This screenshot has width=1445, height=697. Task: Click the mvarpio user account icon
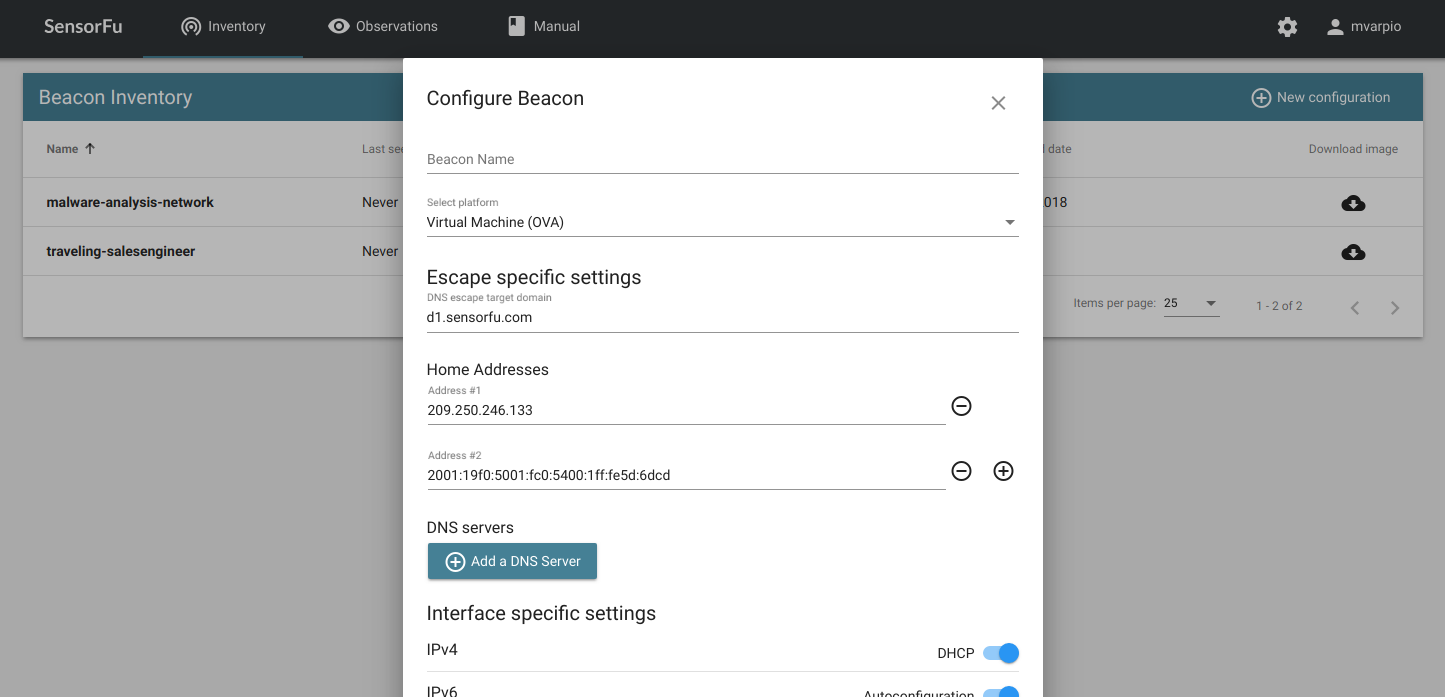(x=1335, y=27)
